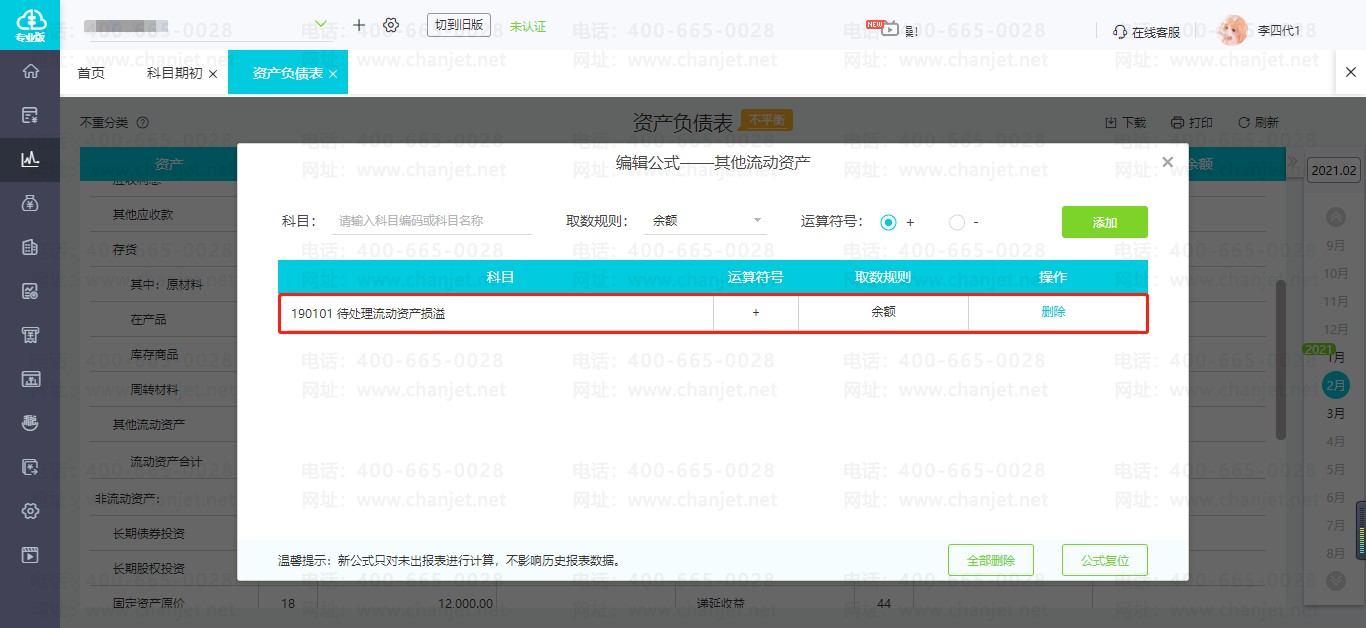Viewport: 1366px width, 628px height.
Task: Click 流动资产合计 row in background report
Action: 166,461
